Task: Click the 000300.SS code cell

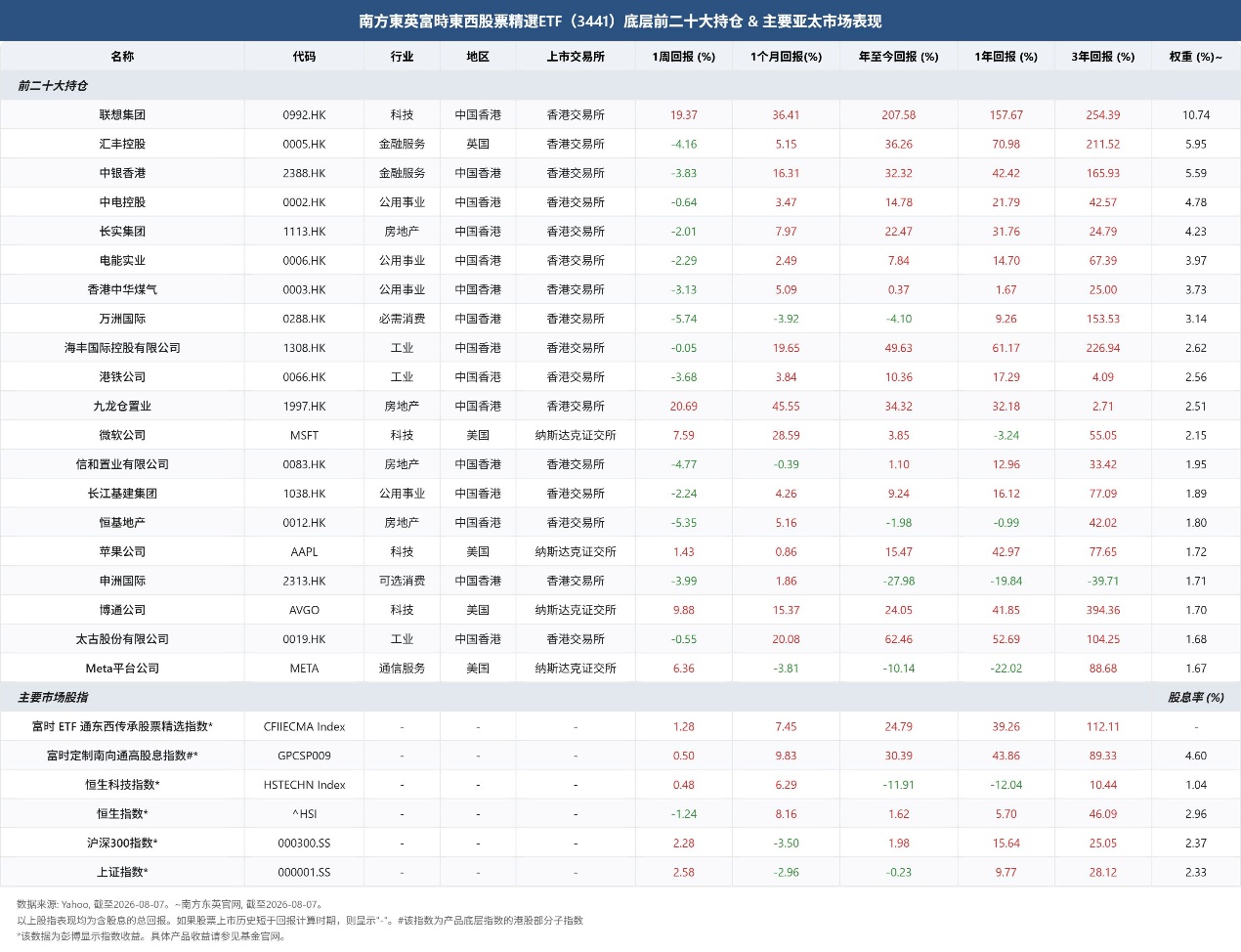Action: [x=304, y=844]
